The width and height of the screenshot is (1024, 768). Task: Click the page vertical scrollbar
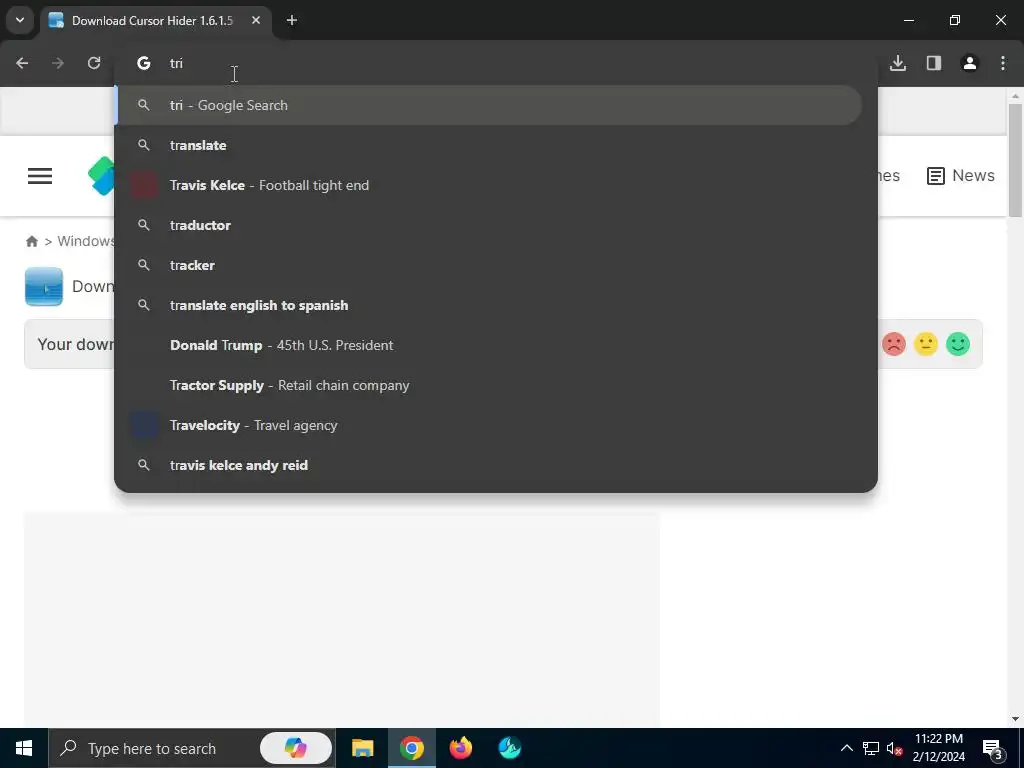click(x=1015, y=159)
